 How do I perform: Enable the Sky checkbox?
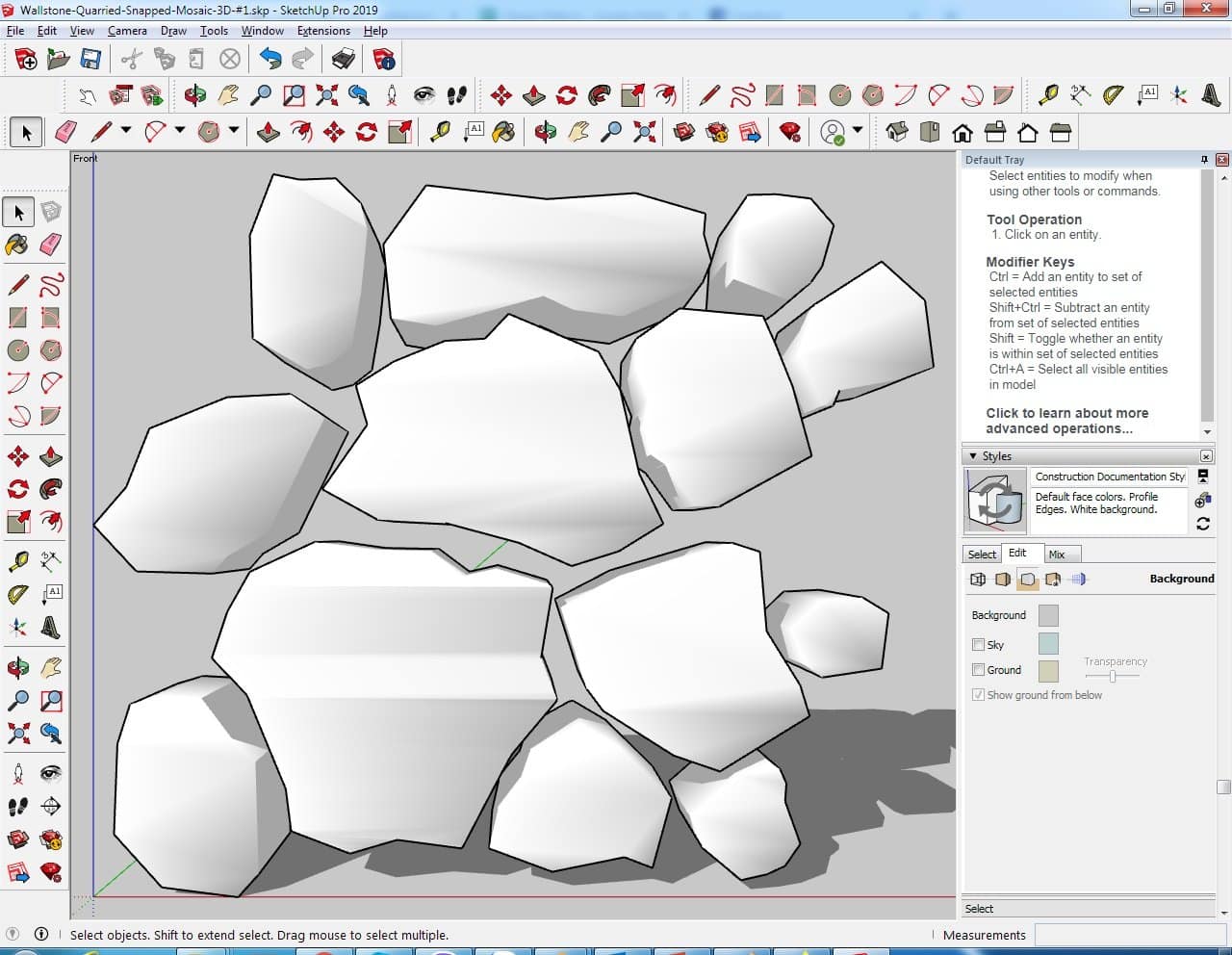coord(978,645)
